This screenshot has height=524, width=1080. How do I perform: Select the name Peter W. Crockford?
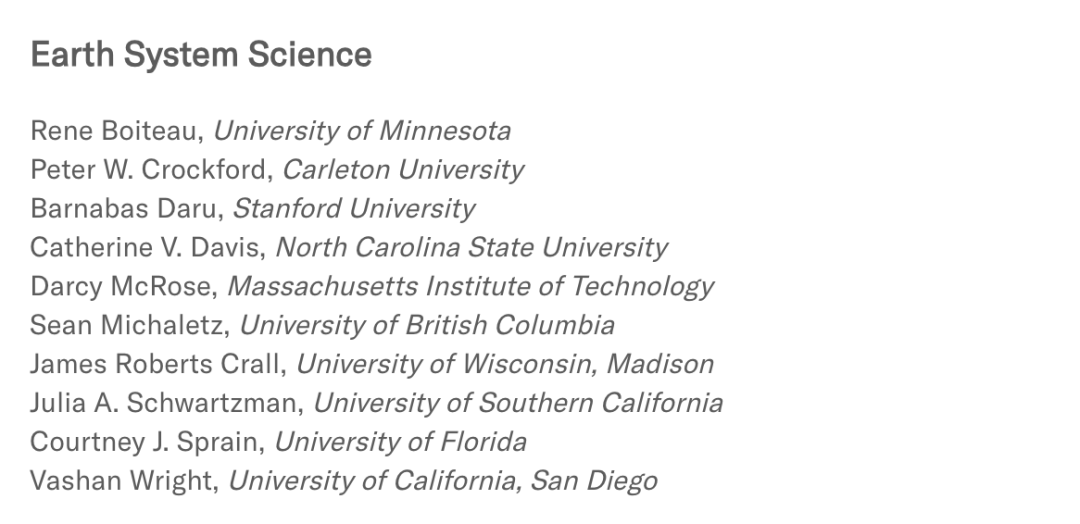tap(149, 169)
